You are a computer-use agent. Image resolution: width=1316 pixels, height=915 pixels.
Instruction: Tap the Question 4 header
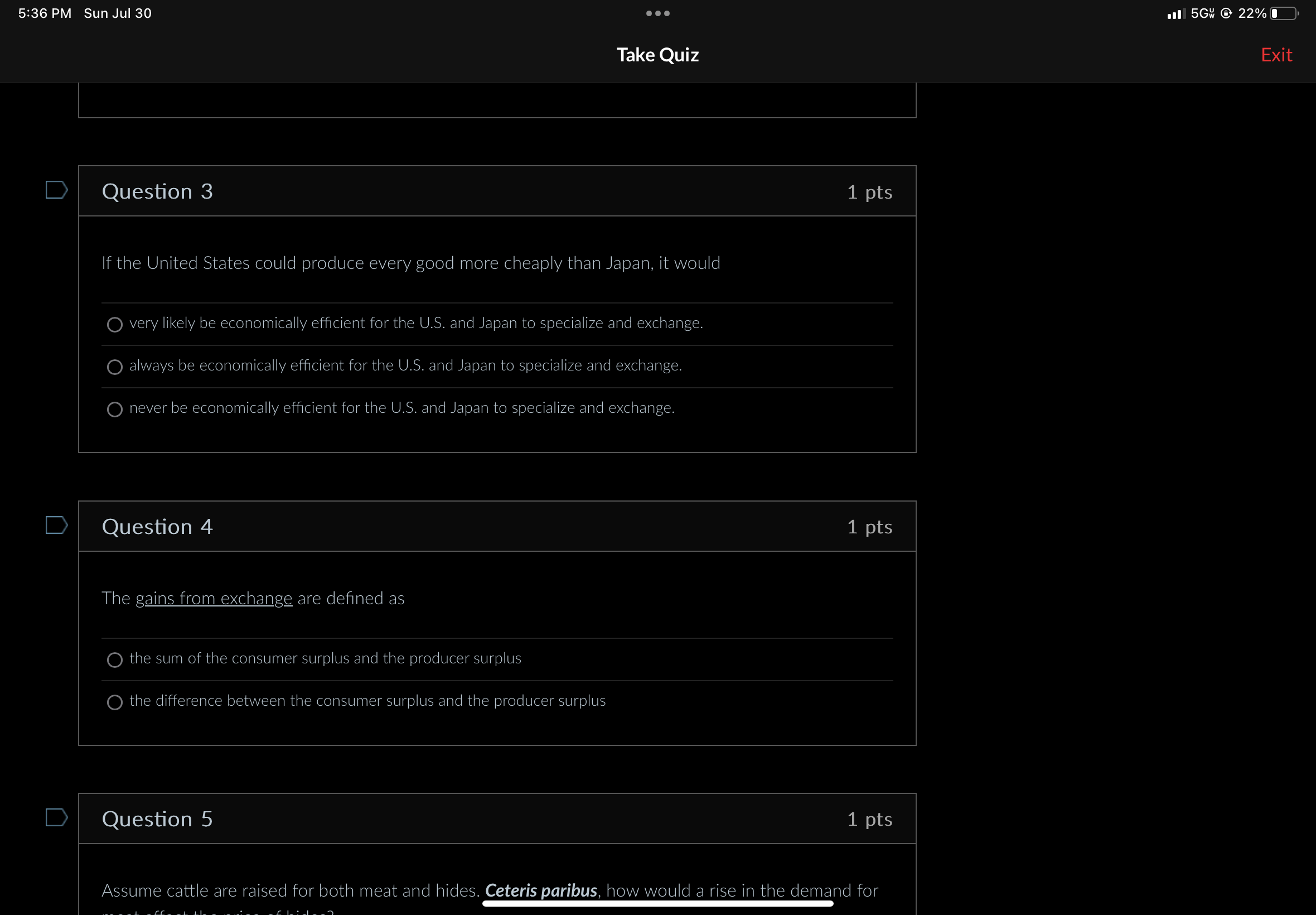pos(157,526)
